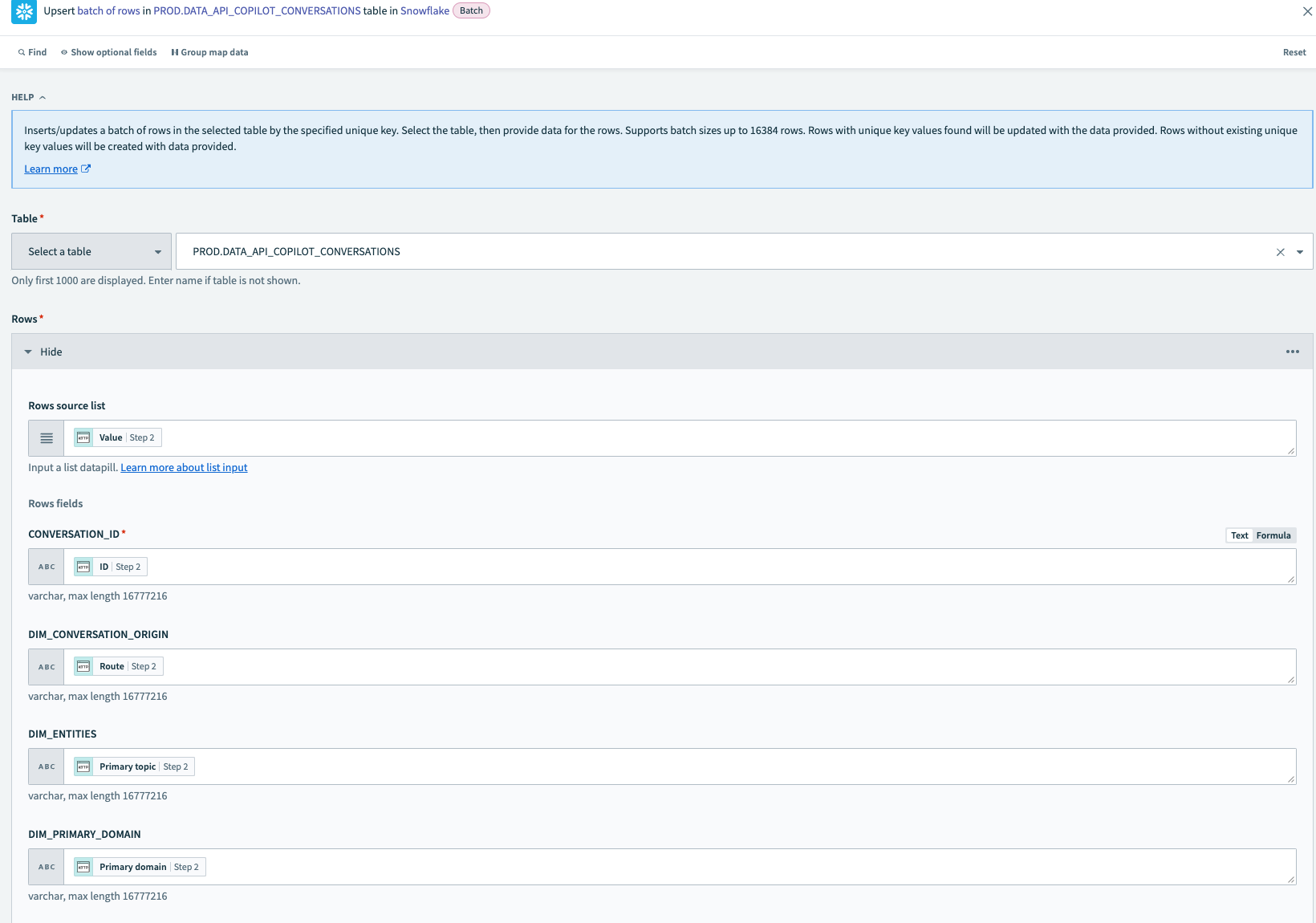1316x923 pixels.
Task: Click the icon on the Value datapill
Action: coord(83,437)
